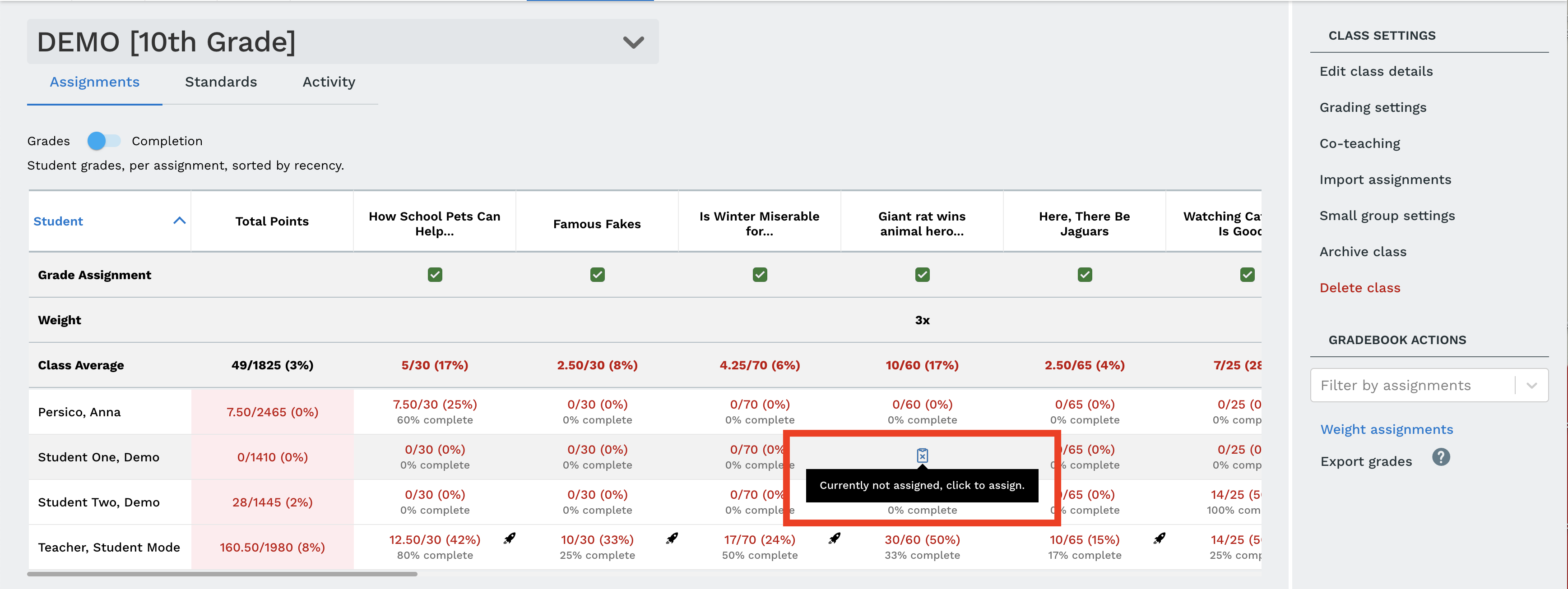Switch to the Activity tab

[x=329, y=82]
